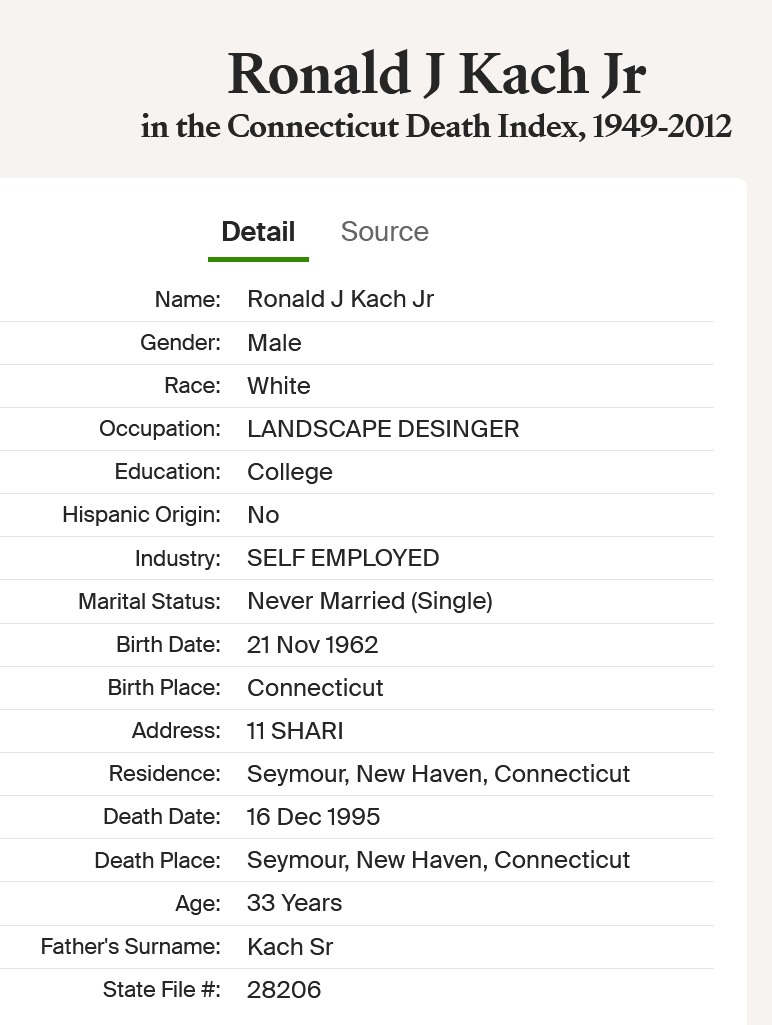The height and width of the screenshot is (1025, 772).
Task: Click the Age value 33 Years
Action: coord(294,903)
